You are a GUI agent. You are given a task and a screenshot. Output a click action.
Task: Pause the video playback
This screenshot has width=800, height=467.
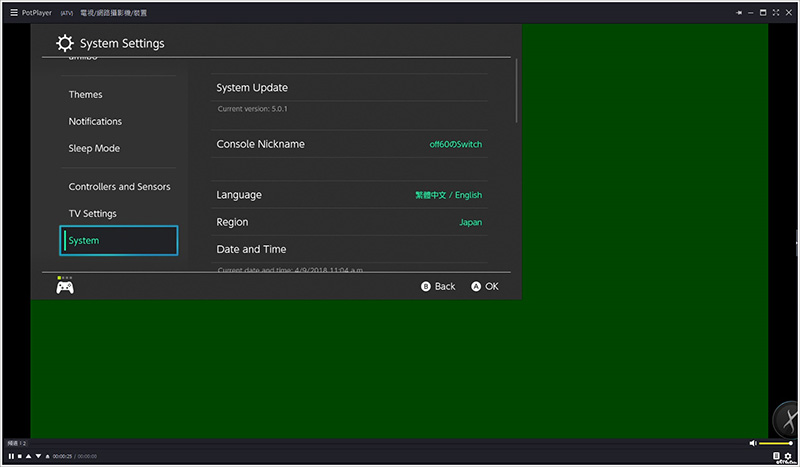click(11, 456)
